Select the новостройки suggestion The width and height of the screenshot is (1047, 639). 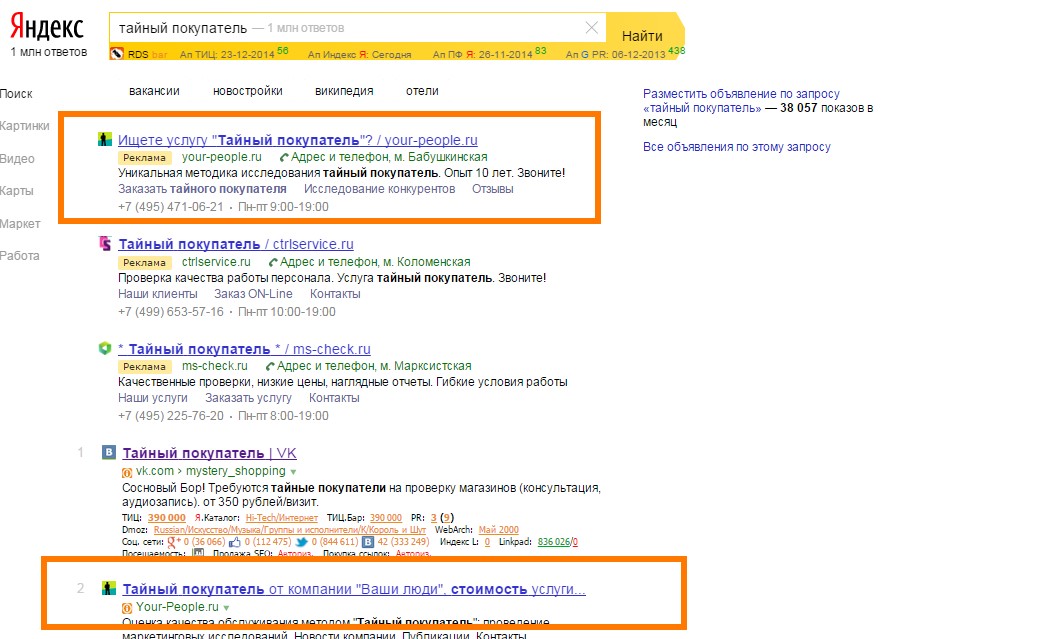pyautogui.click(x=248, y=91)
